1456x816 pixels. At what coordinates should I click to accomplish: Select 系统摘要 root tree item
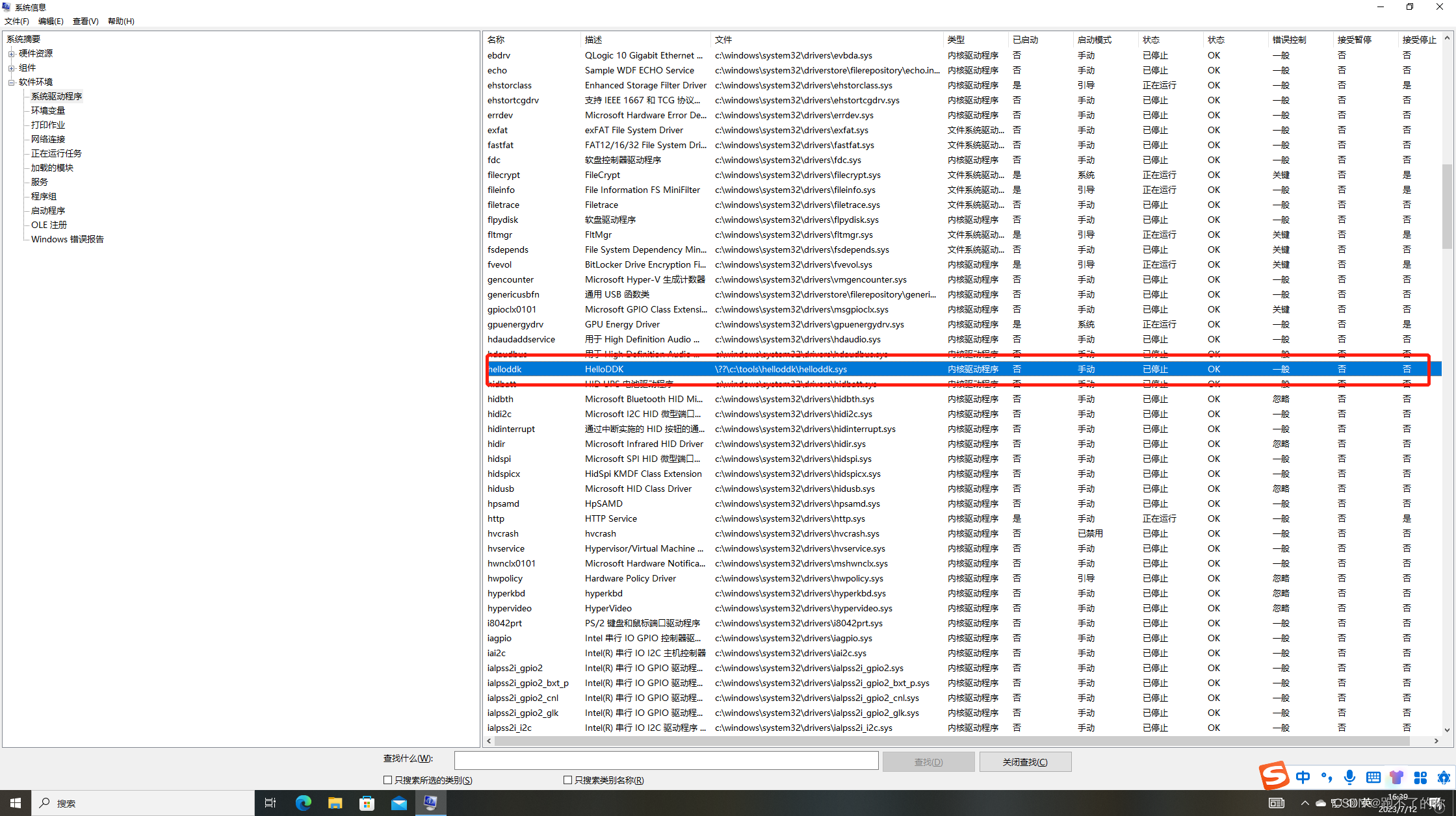coord(23,39)
